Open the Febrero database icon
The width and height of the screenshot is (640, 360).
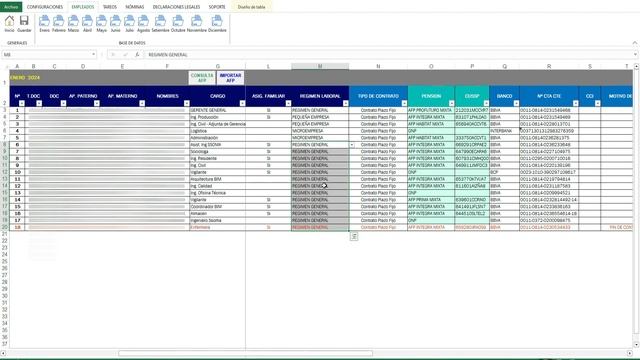pyautogui.click(x=59, y=24)
